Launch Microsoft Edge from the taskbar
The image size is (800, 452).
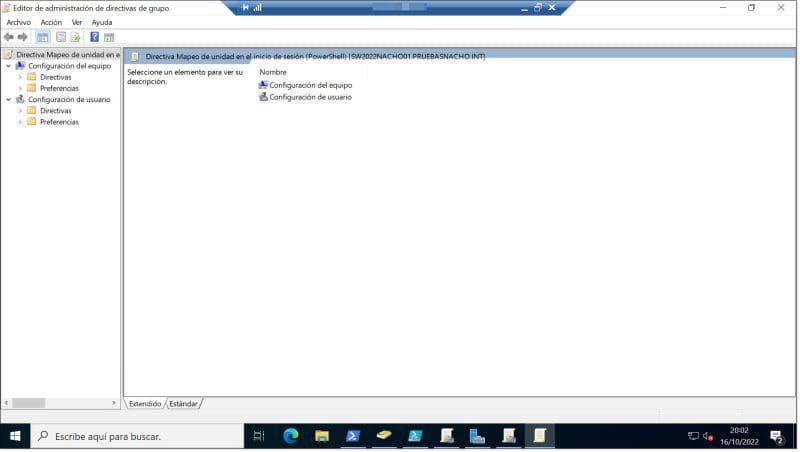(291, 436)
